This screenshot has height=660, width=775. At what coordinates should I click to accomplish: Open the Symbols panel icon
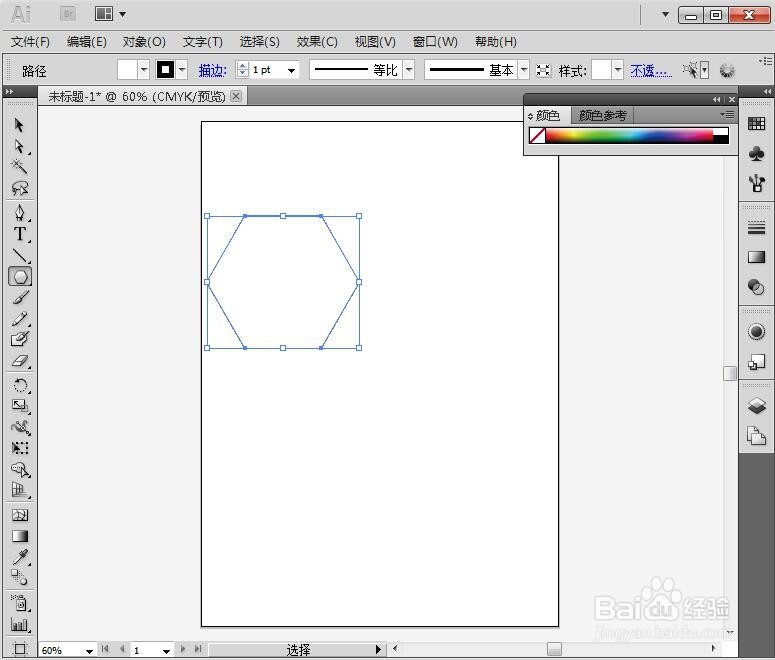756,154
